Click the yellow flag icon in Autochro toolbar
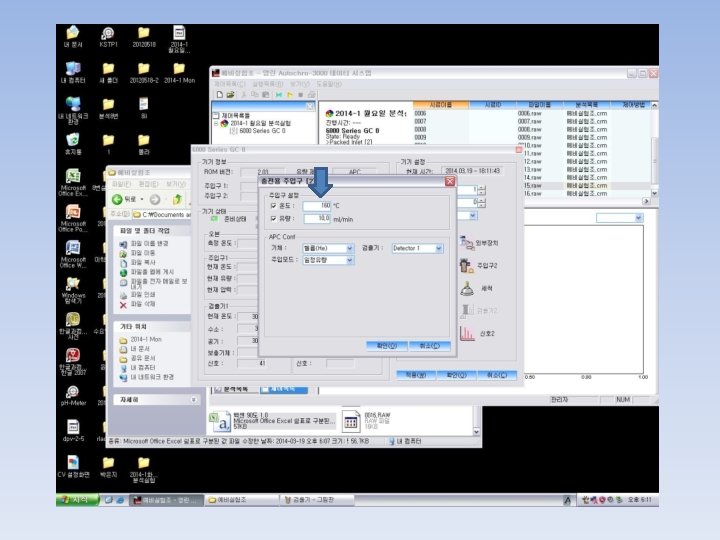This screenshot has width=720, height=540. click(290, 95)
